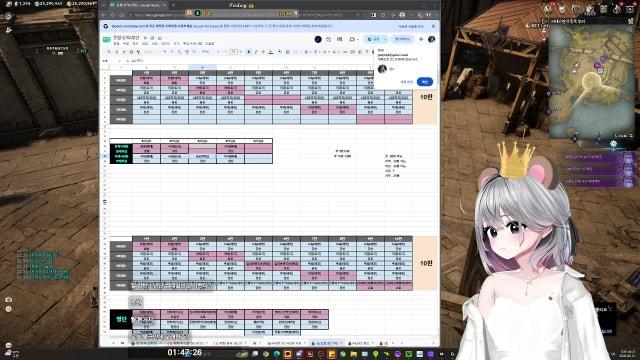Click the italic formatting icon
Viewport: 640px width, 360px height.
pos(256,52)
